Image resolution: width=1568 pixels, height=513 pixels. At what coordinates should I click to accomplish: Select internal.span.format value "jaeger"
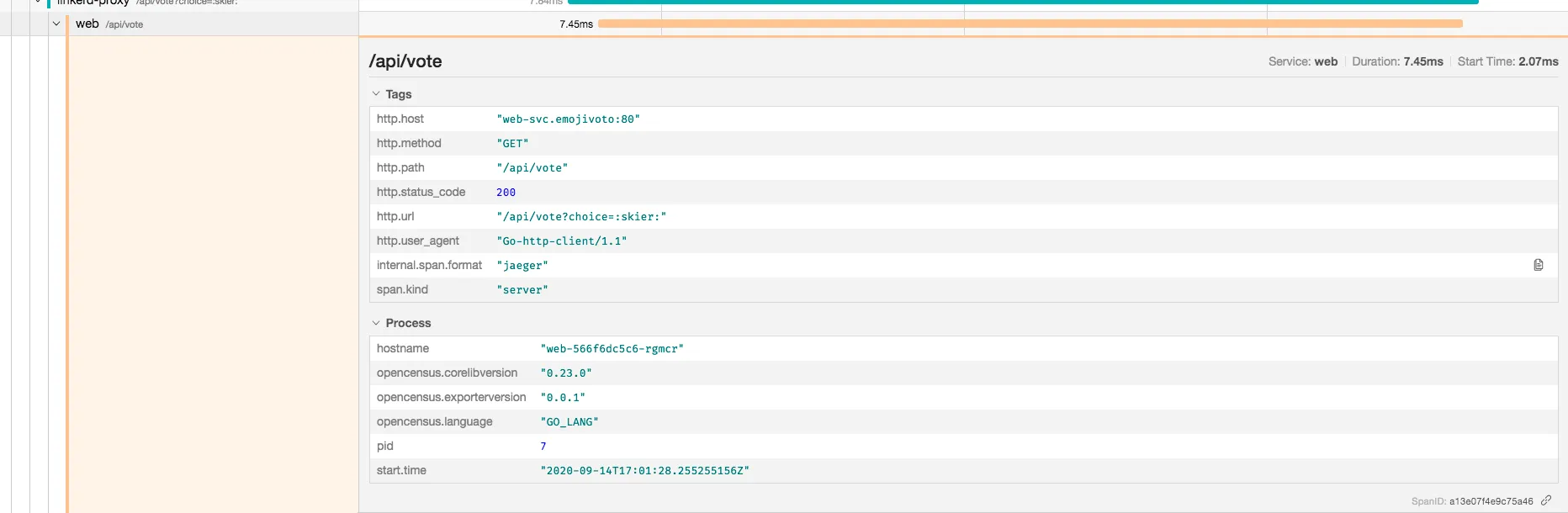point(522,266)
